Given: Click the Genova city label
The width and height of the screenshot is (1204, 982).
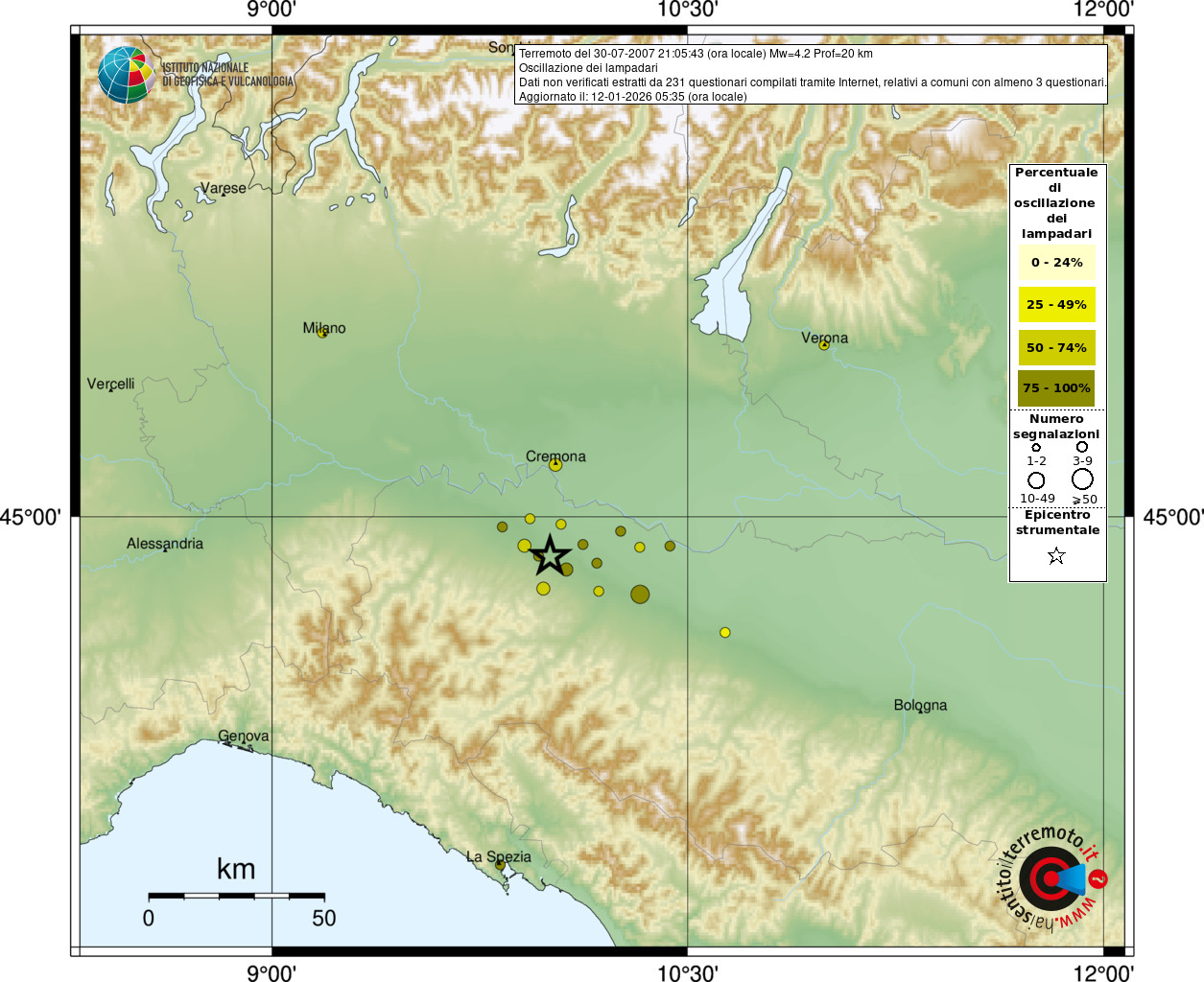Looking at the screenshot, I should coord(244,736).
